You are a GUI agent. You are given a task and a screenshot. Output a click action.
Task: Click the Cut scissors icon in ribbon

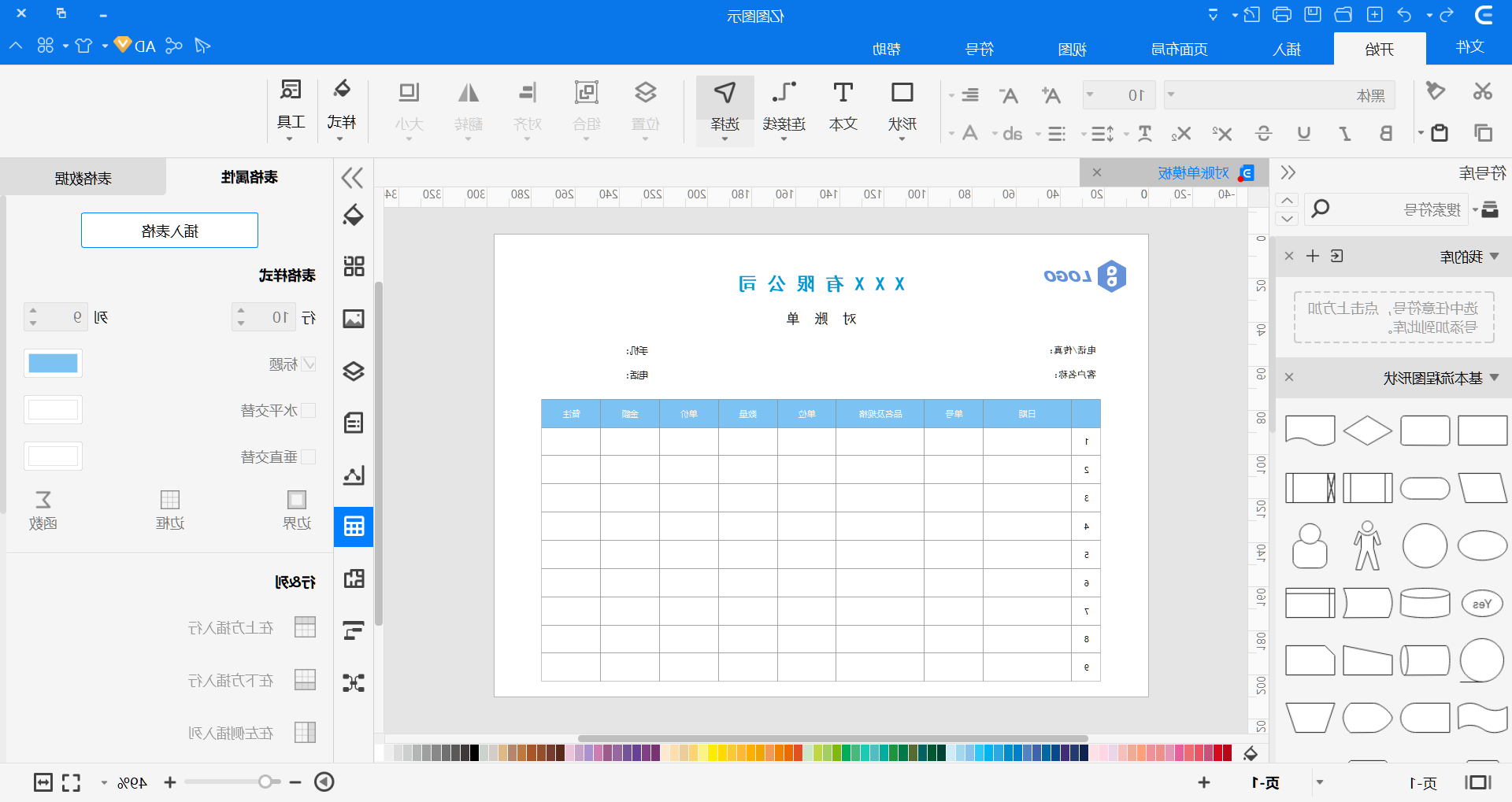(1483, 92)
